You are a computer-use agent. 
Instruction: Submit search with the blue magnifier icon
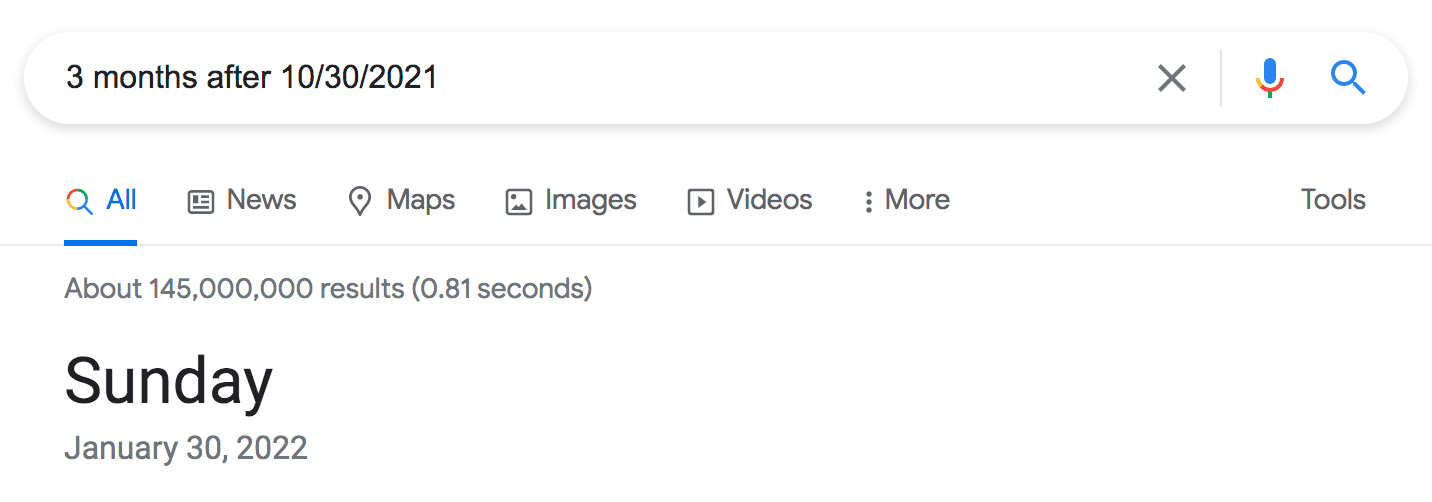(1348, 78)
